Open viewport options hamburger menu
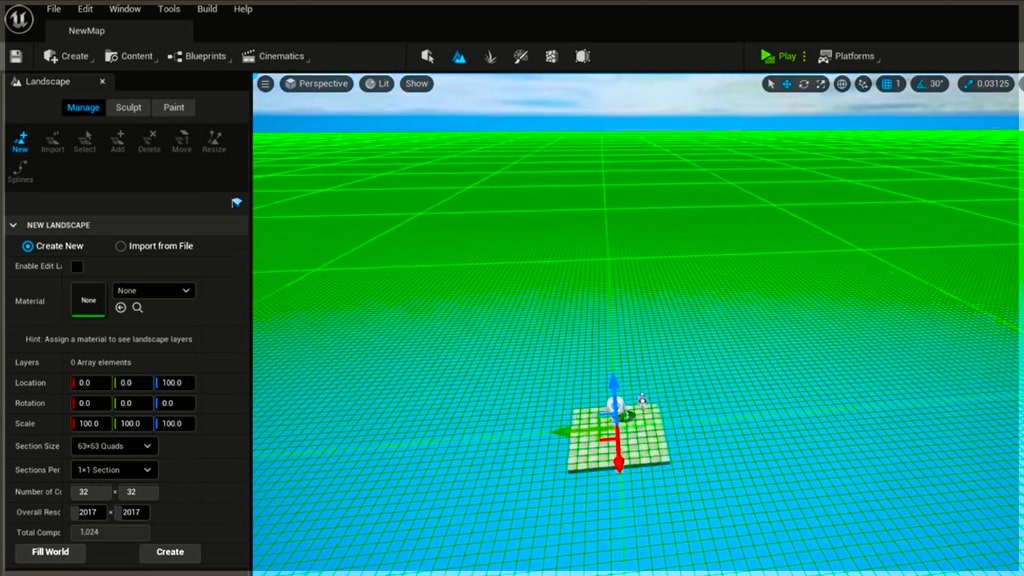Screen dimensions: 1024x576 265,84
